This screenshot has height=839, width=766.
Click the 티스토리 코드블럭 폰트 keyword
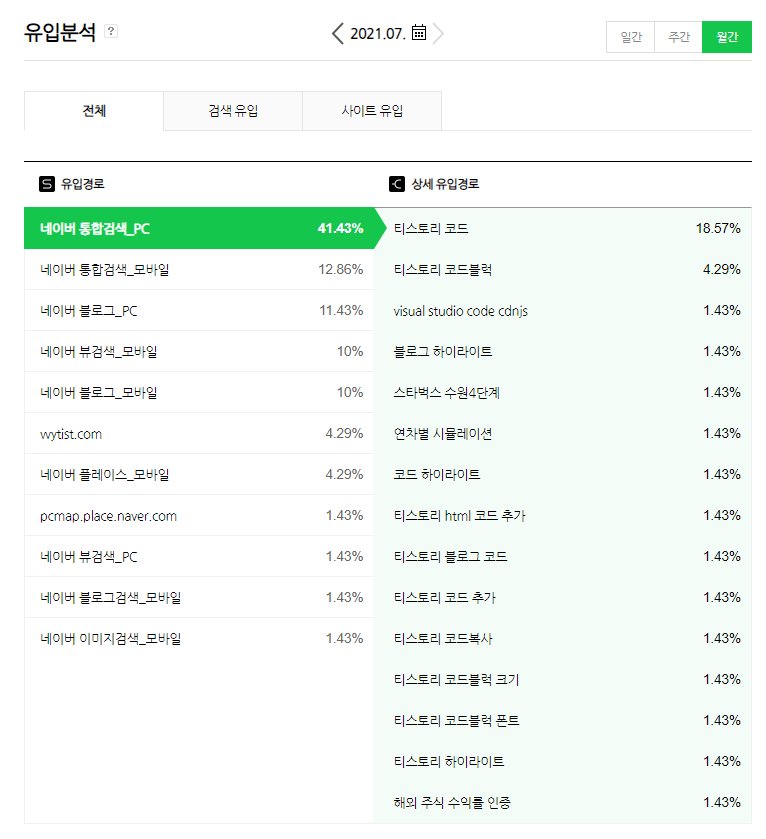(456, 721)
